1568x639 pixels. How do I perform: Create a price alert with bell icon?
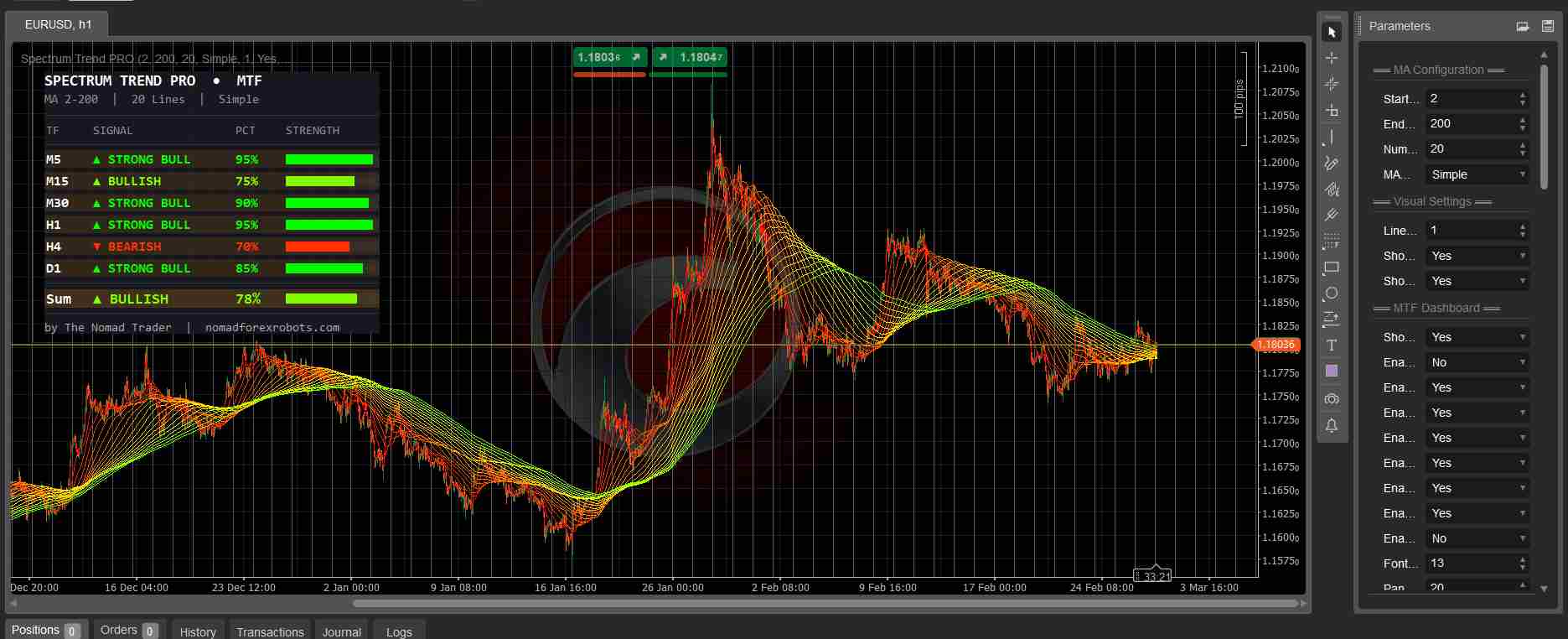tap(1332, 426)
